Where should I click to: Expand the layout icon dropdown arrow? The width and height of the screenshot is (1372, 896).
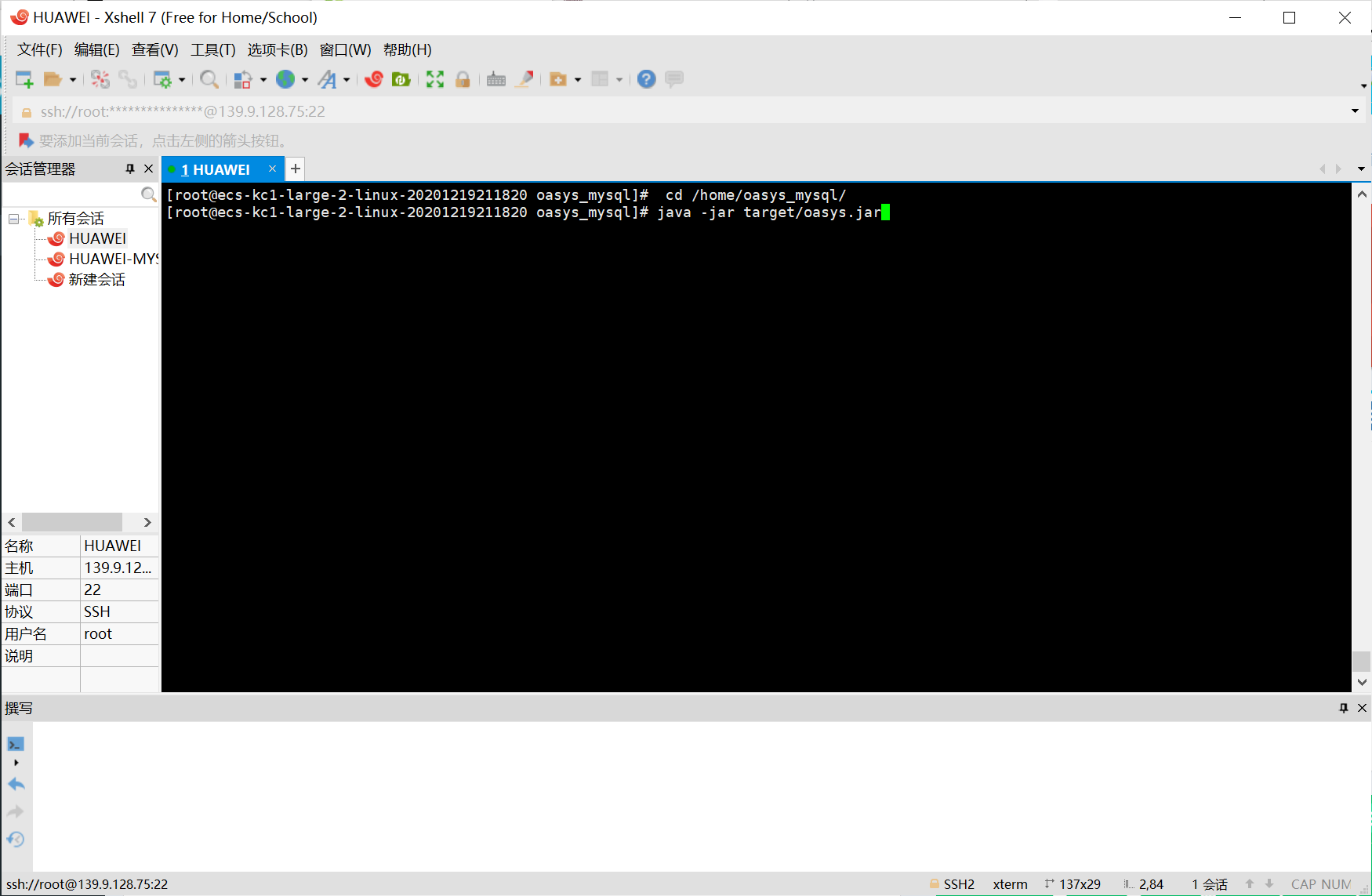(619, 80)
